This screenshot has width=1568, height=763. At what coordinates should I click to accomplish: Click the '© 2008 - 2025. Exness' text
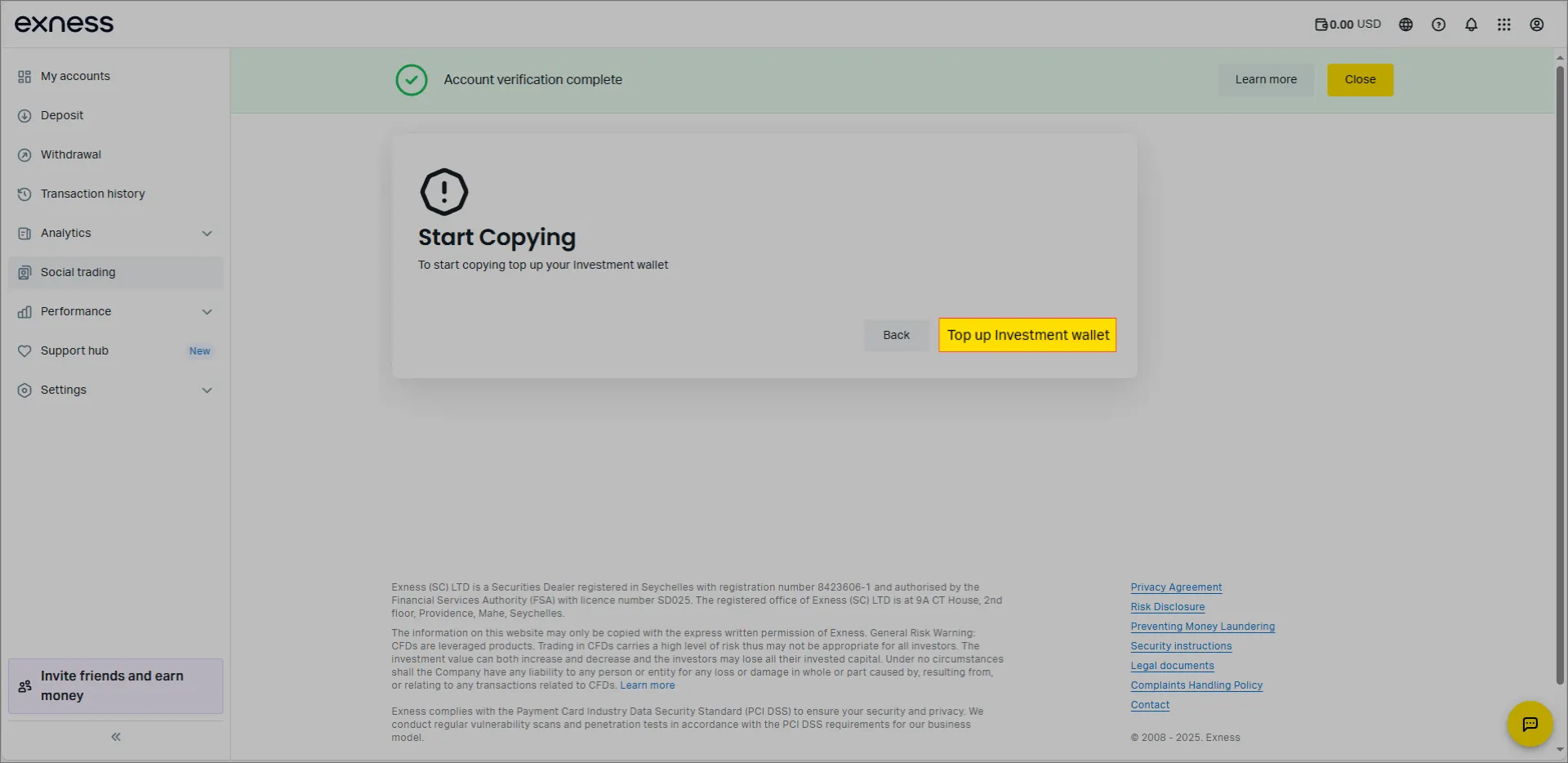(x=1185, y=738)
